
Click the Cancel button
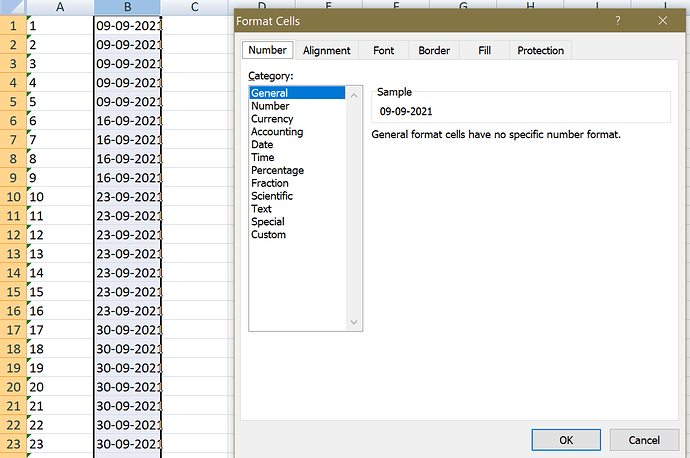pyautogui.click(x=644, y=440)
